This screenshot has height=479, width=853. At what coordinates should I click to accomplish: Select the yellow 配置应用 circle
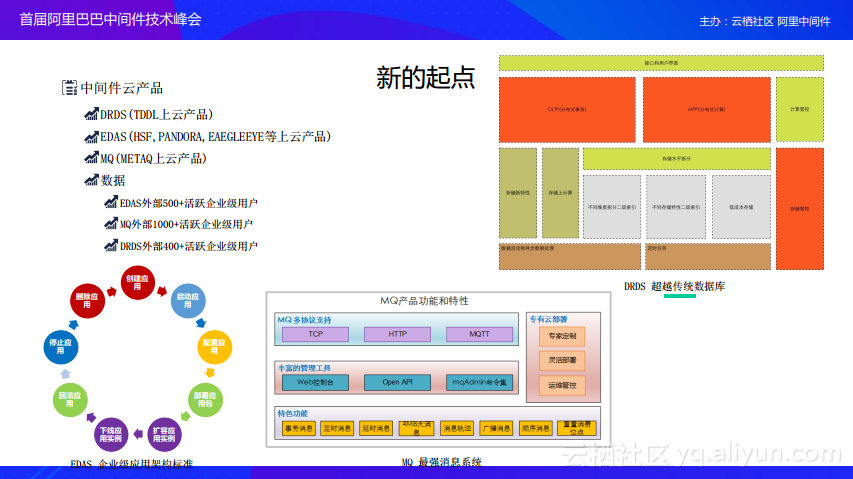point(214,347)
